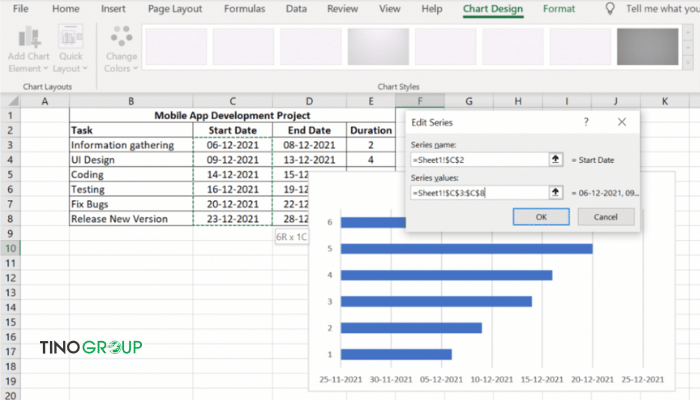The image size is (700, 400).
Task: Click the help question mark in Edit Series
Action: point(586,122)
